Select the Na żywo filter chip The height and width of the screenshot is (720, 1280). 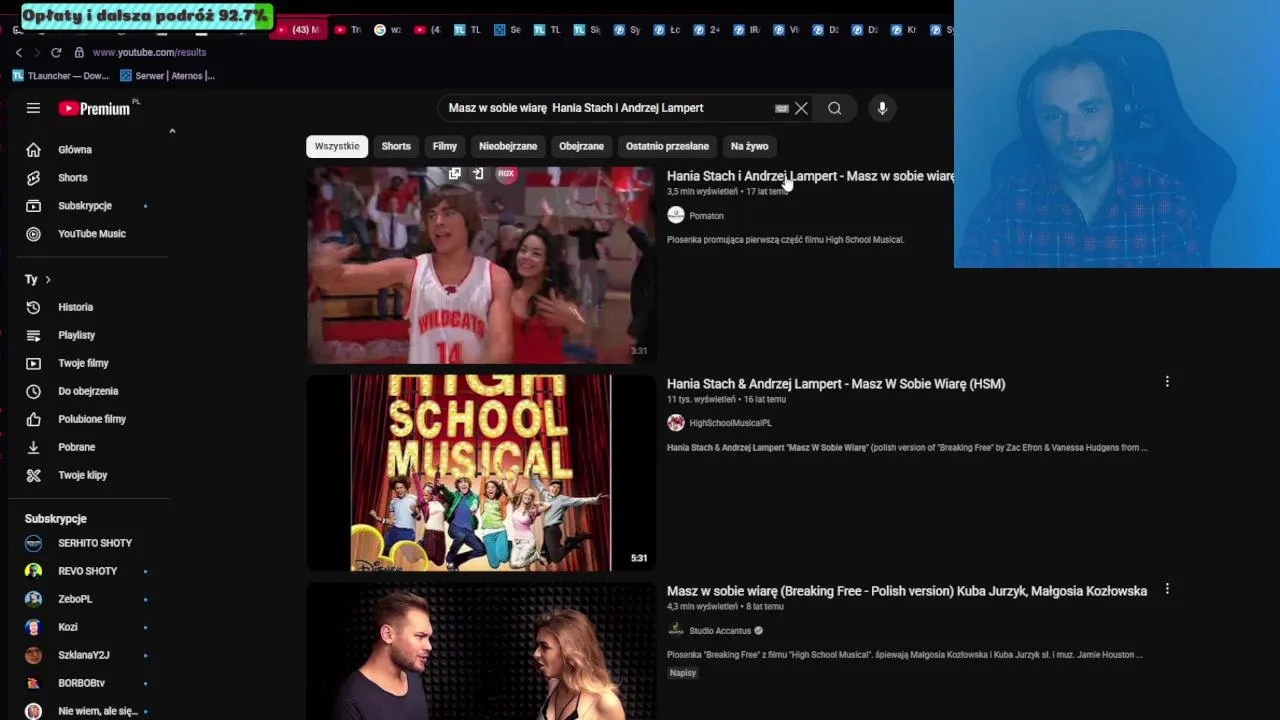(x=750, y=146)
